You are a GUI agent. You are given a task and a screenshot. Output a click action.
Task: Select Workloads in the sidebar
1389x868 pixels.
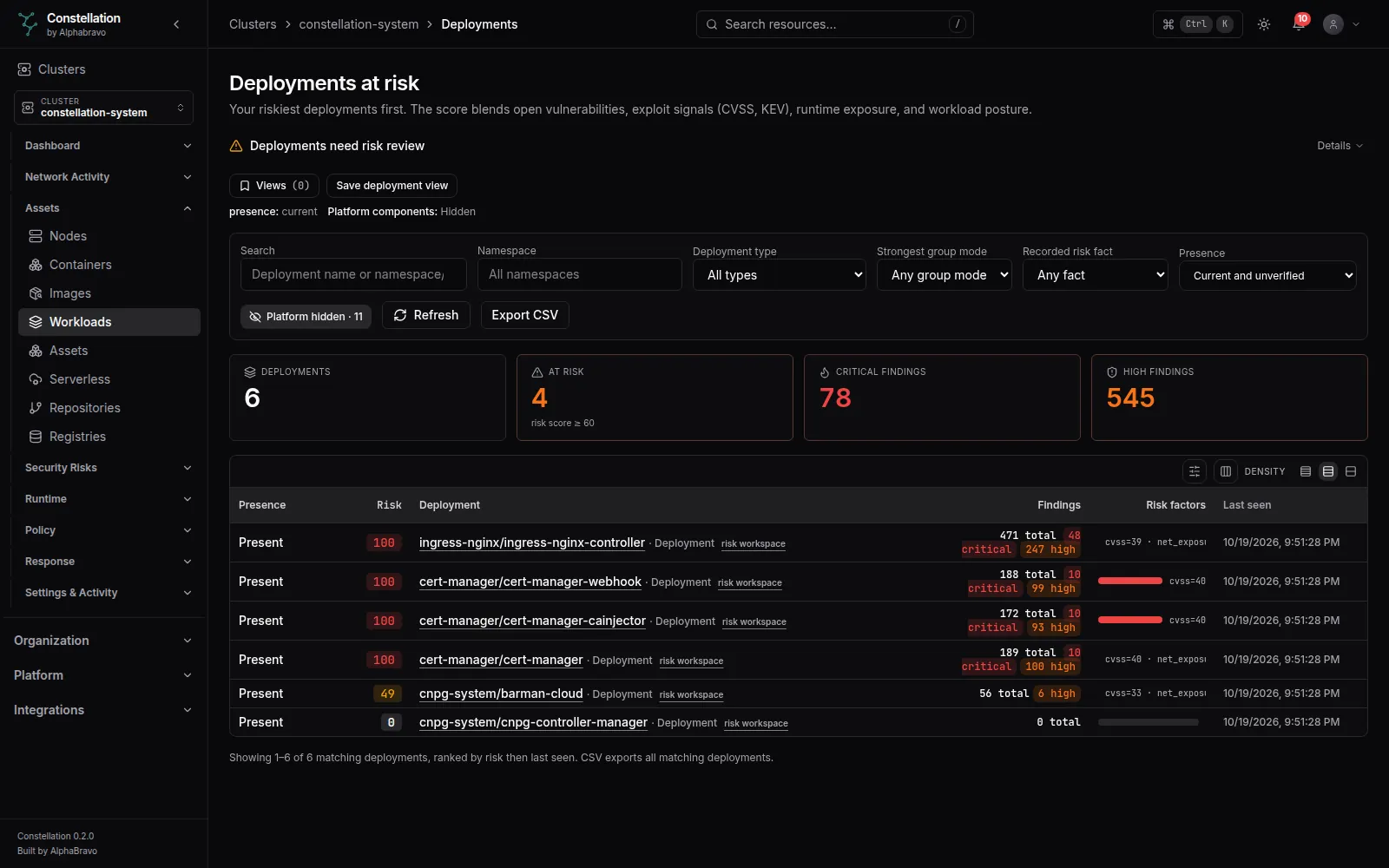point(109,322)
